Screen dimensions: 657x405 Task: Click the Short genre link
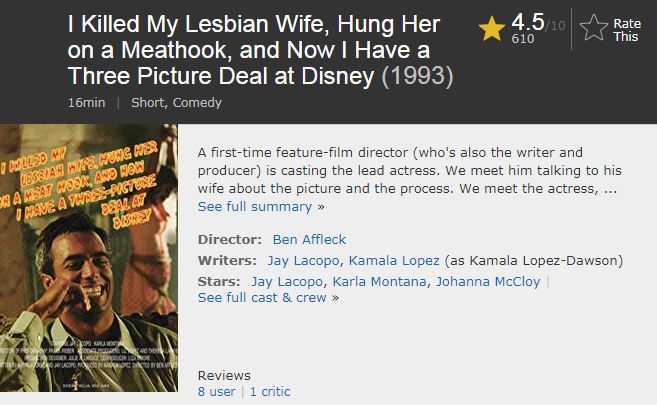pyautogui.click(x=149, y=102)
